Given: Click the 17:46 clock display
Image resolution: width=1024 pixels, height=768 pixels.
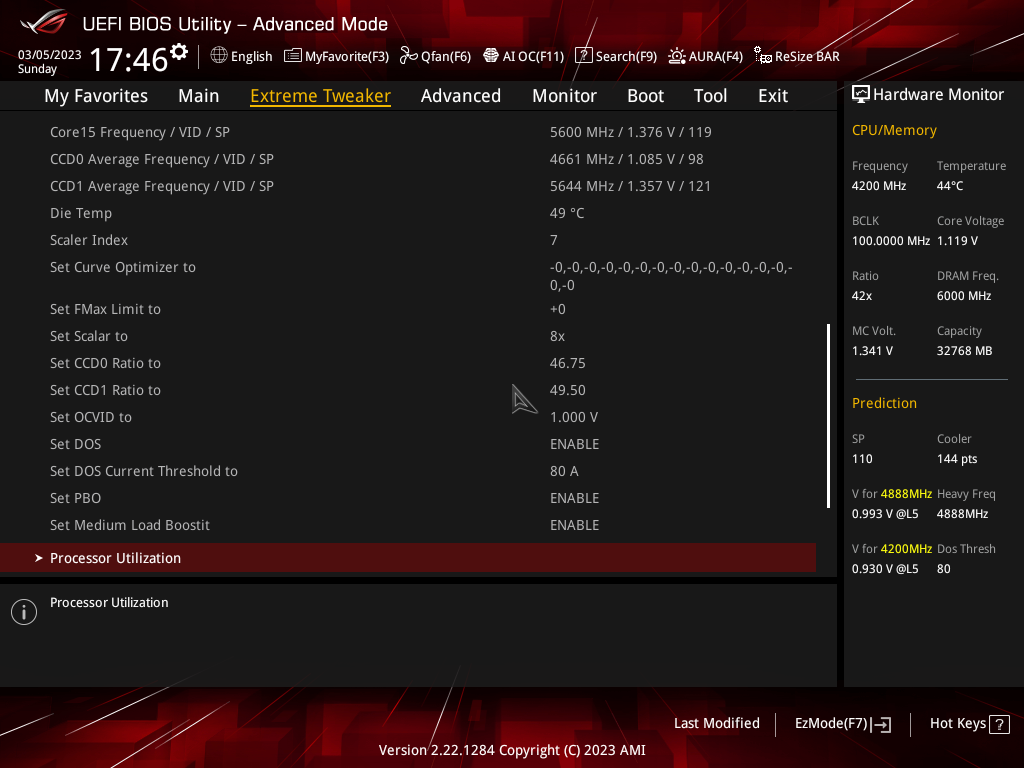Looking at the screenshot, I should (129, 59).
